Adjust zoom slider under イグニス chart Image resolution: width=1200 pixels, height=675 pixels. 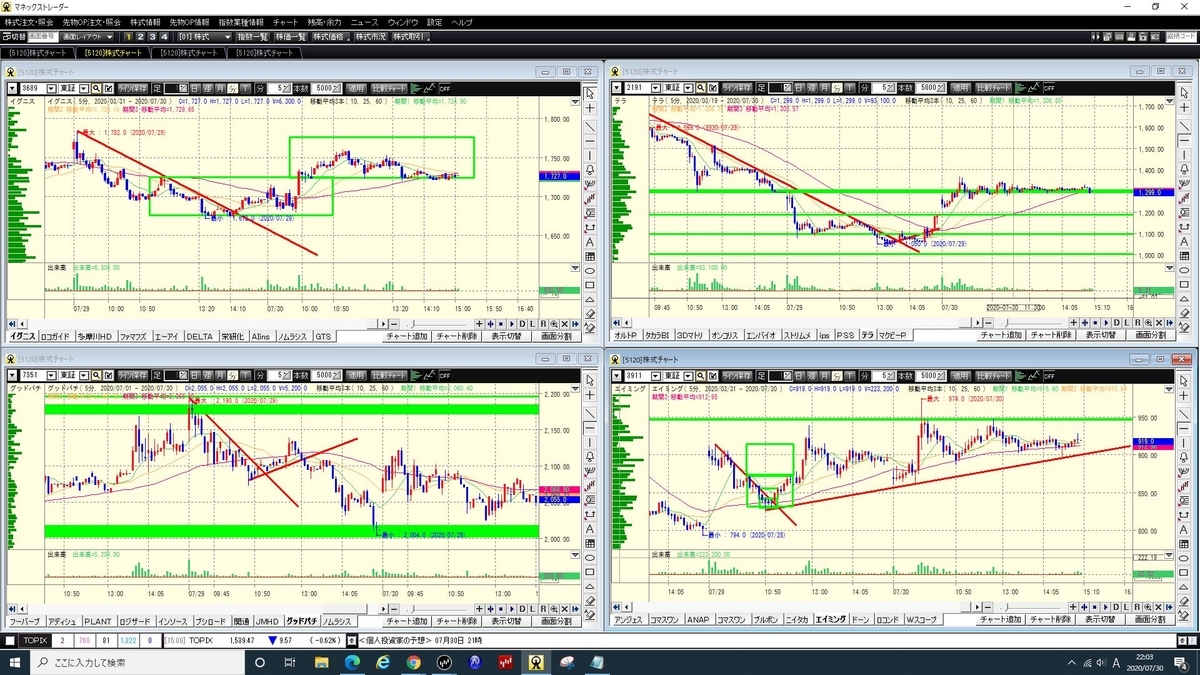[x=437, y=324]
